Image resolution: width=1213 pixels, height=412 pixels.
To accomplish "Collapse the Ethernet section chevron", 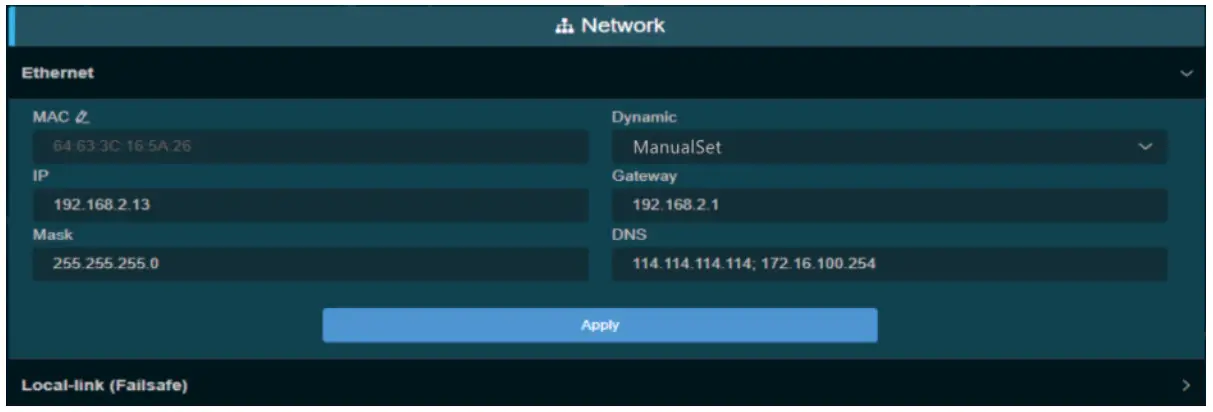I will [1186, 74].
